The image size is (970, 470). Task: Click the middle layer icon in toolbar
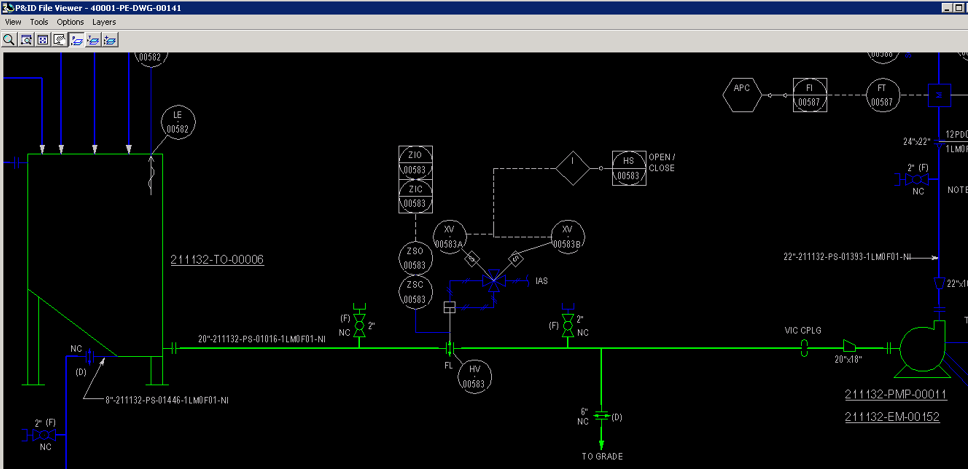[94, 40]
